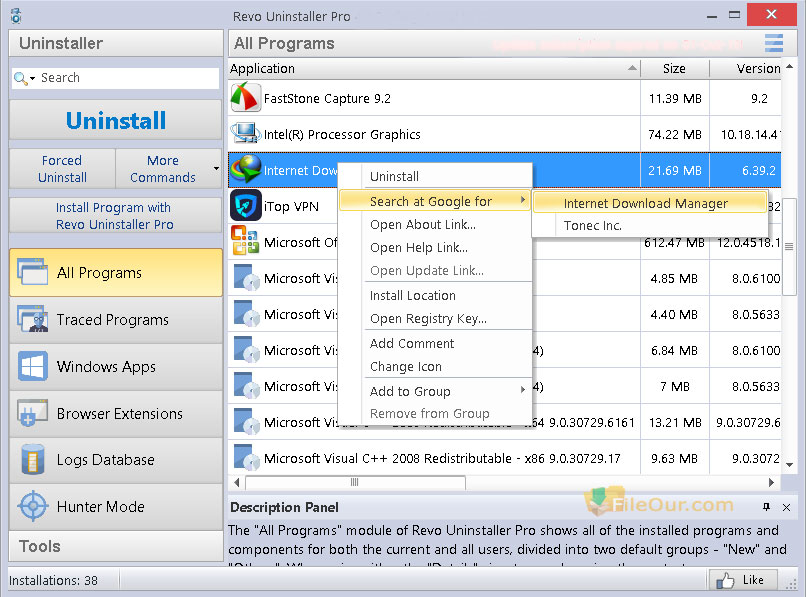Image resolution: width=806 pixels, height=597 pixels.
Task: Choose Install Location in context menu
Action: click(x=413, y=295)
